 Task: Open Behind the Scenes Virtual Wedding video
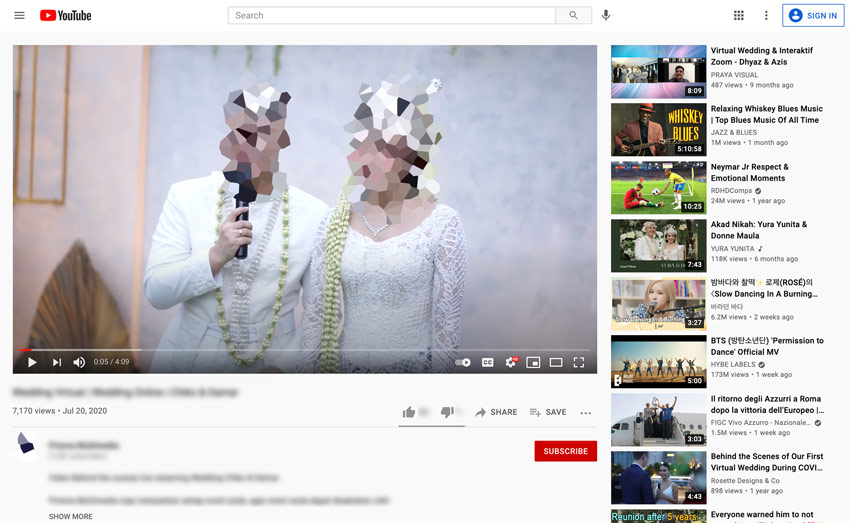[767, 462]
